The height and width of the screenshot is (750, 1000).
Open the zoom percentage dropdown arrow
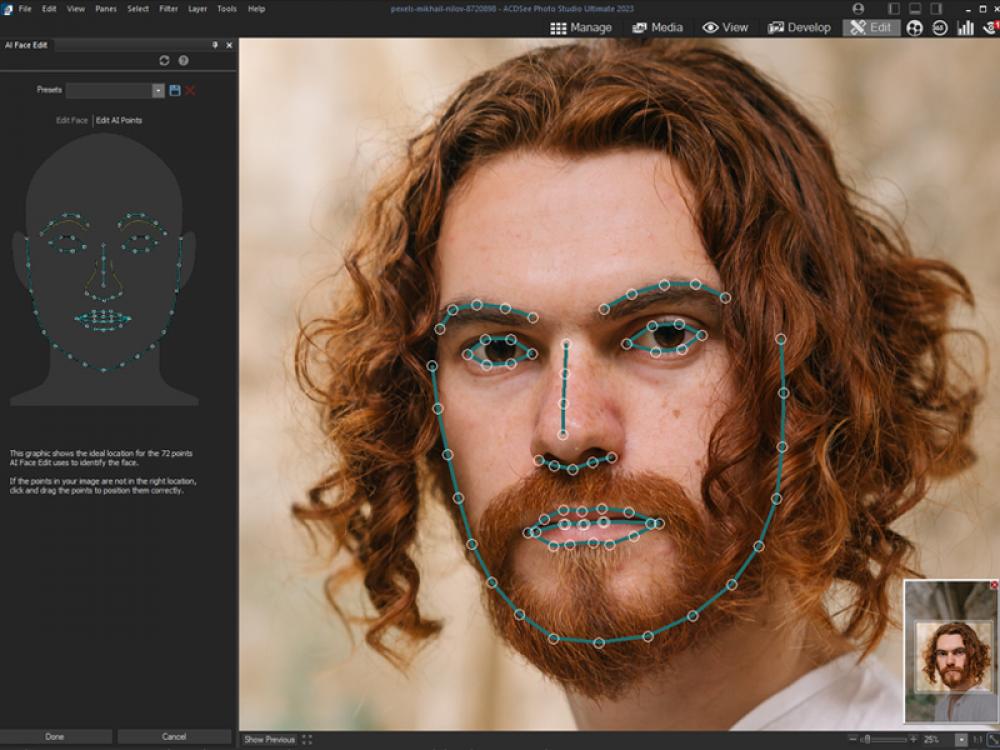[x=961, y=740]
